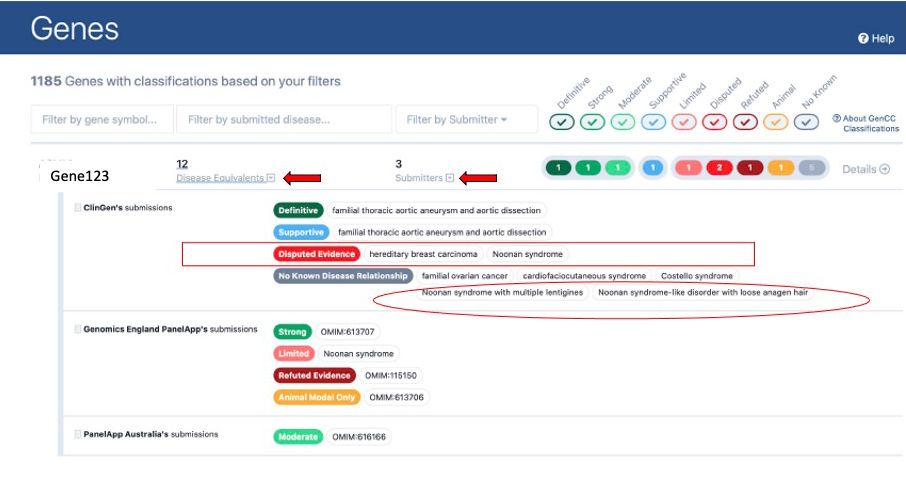The image size is (906, 480).
Task: Click the Submitters expand icon
Action: pyautogui.click(x=450, y=178)
